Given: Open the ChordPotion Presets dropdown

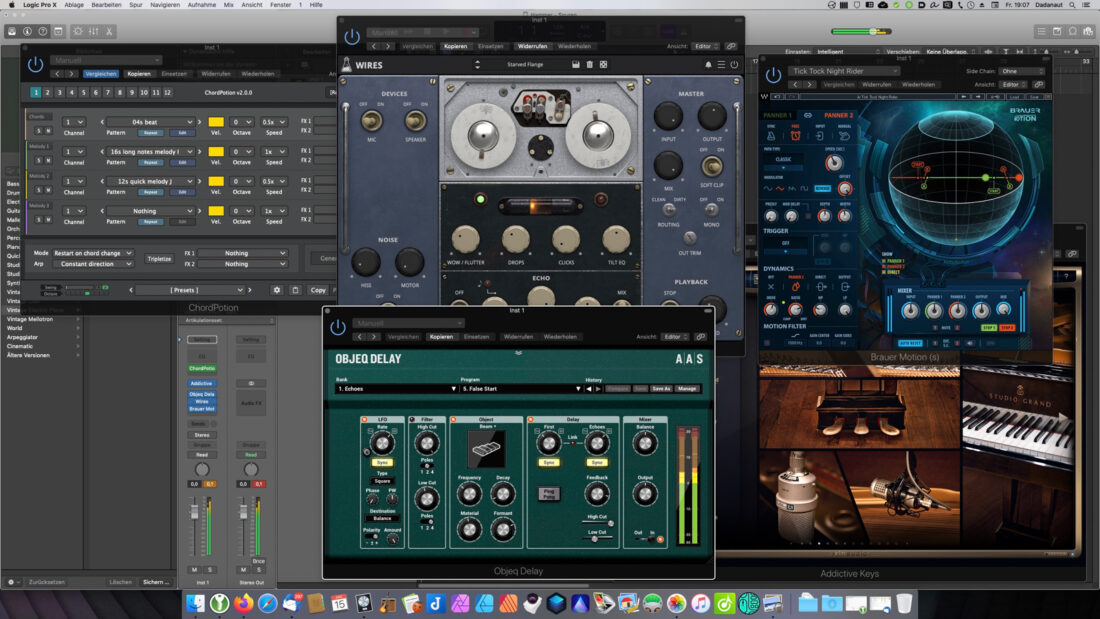Looking at the screenshot, I should point(189,290).
